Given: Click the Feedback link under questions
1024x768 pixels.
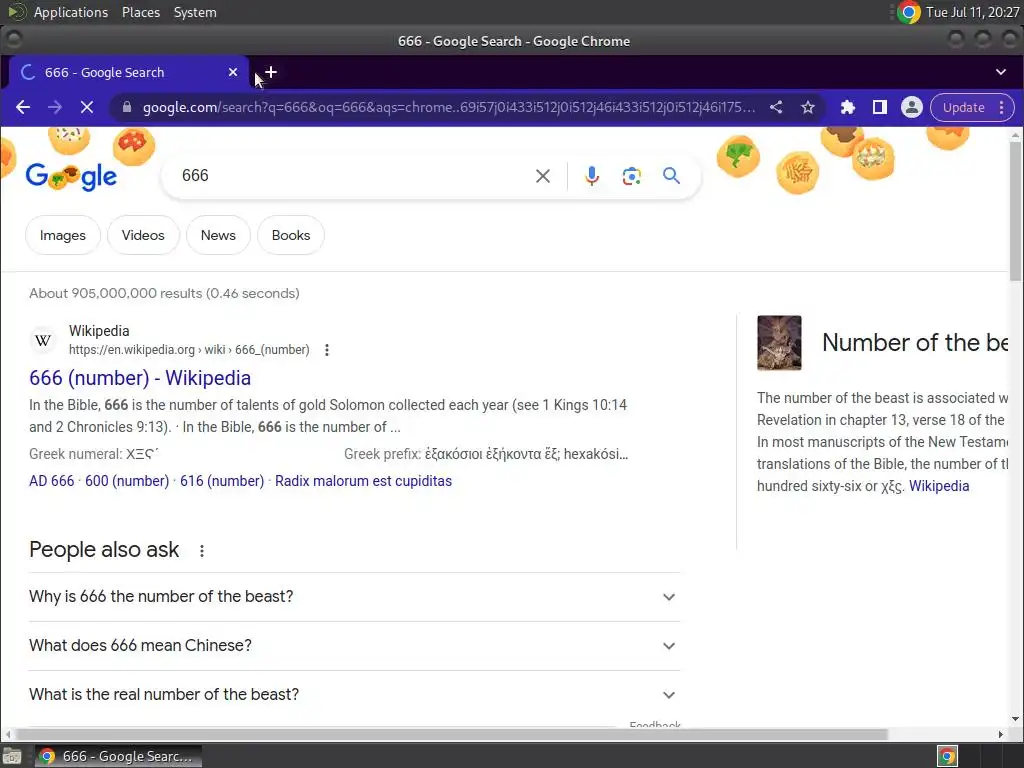Looking at the screenshot, I should click(x=655, y=725).
